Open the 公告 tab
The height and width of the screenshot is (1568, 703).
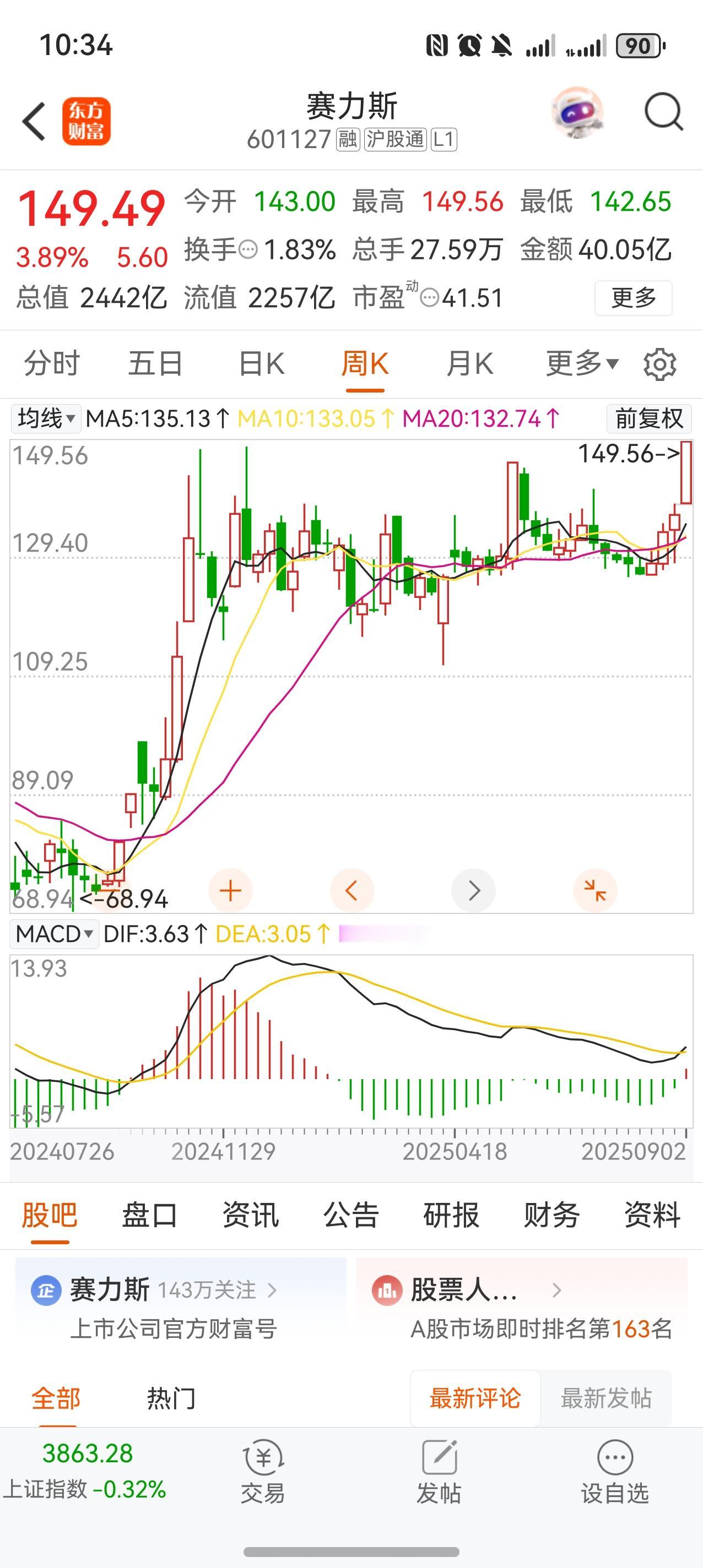[351, 1216]
